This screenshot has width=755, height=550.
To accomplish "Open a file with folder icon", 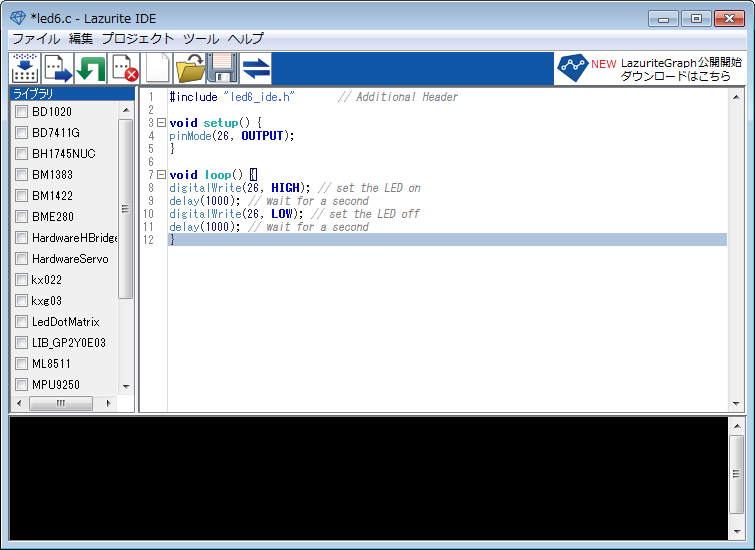I will tap(190, 68).
